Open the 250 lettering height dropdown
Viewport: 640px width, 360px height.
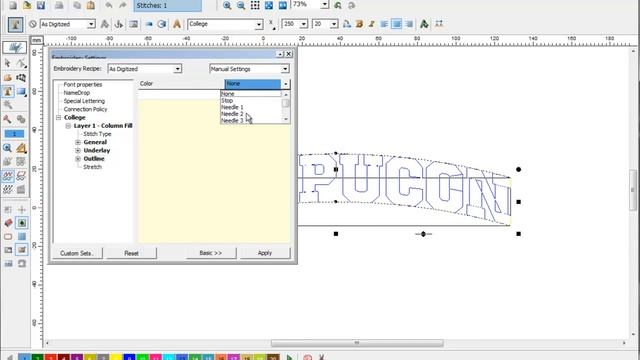click(303, 24)
